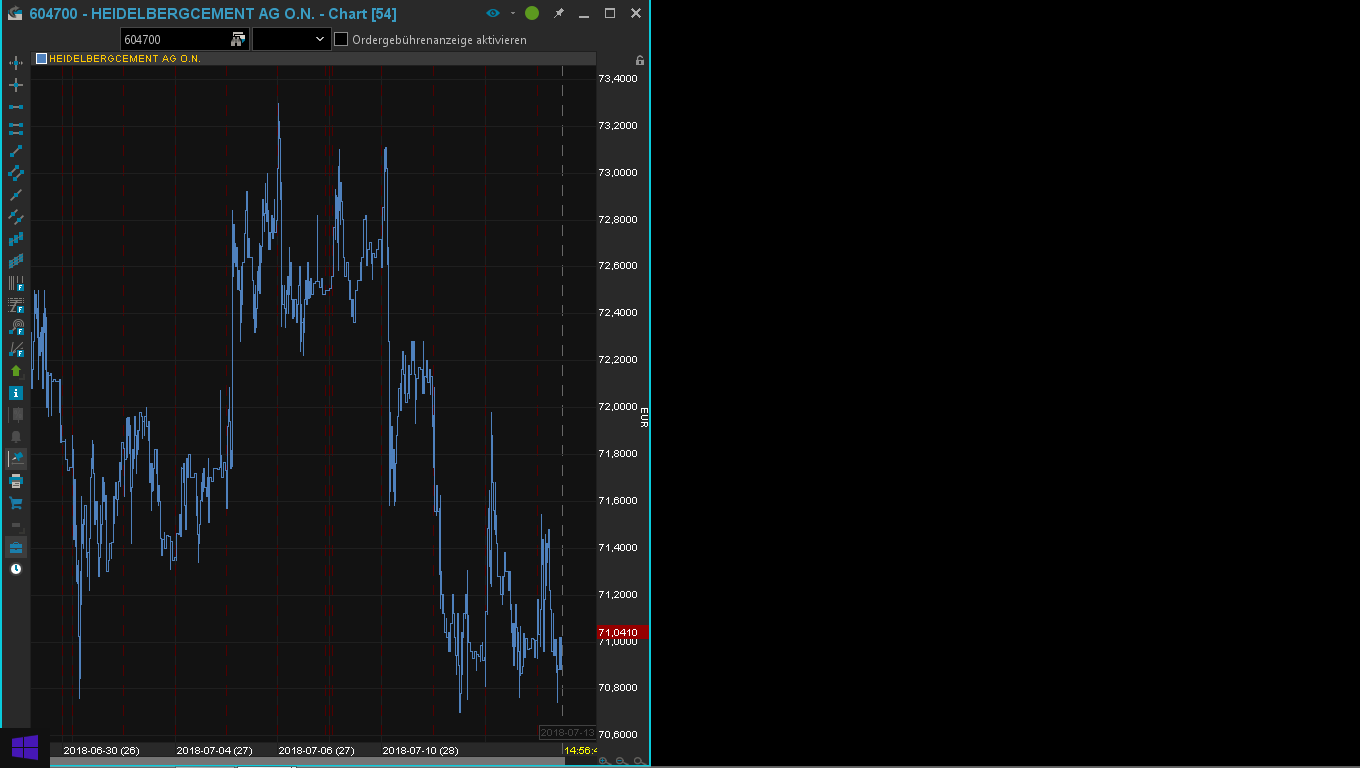Open the Windows Start button
Viewport: 1360px width, 768px height.
24,747
